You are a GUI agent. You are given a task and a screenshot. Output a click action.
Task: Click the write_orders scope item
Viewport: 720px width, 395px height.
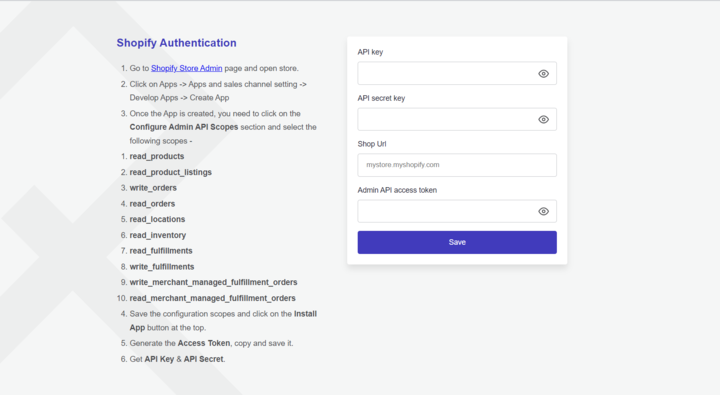[x=153, y=188]
